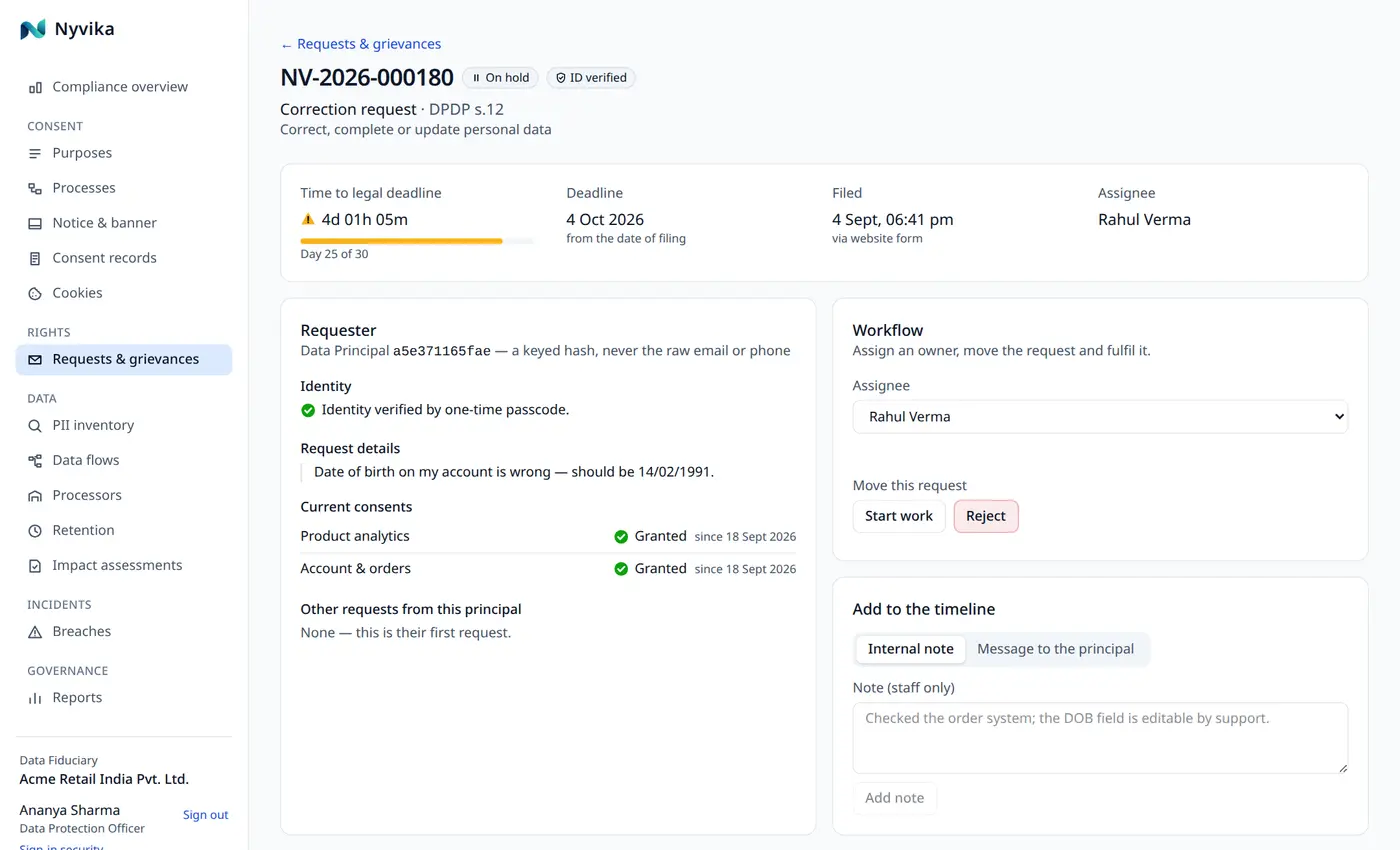Click the deadline date 4 Oct 2026
This screenshot has width=1400, height=850.
coord(605,220)
